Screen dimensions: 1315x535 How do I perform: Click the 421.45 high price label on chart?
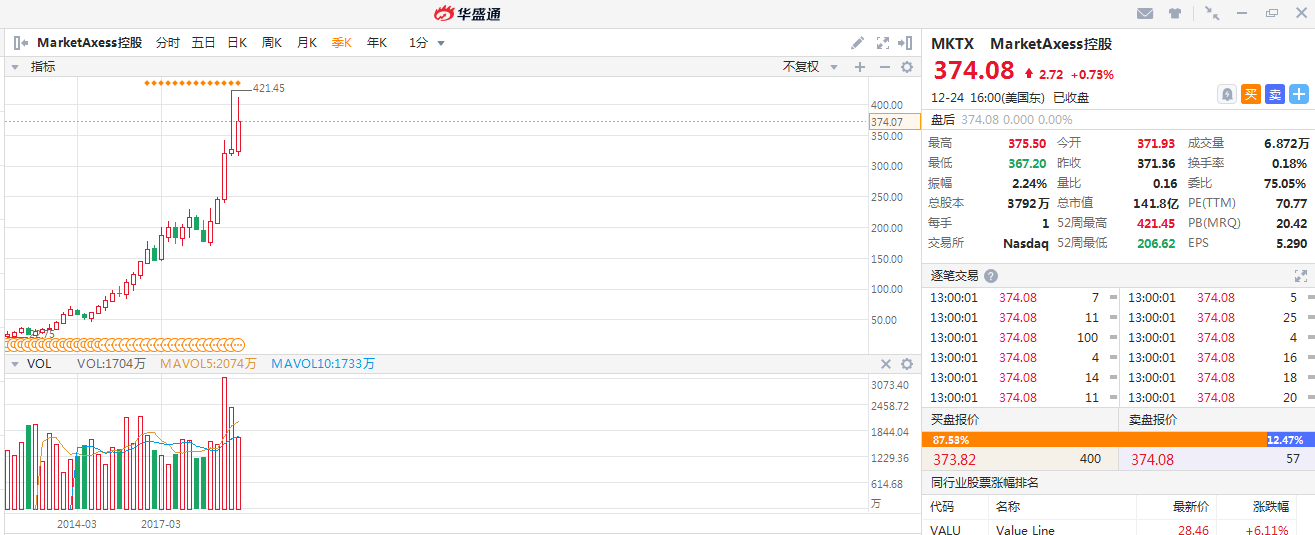[269, 88]
